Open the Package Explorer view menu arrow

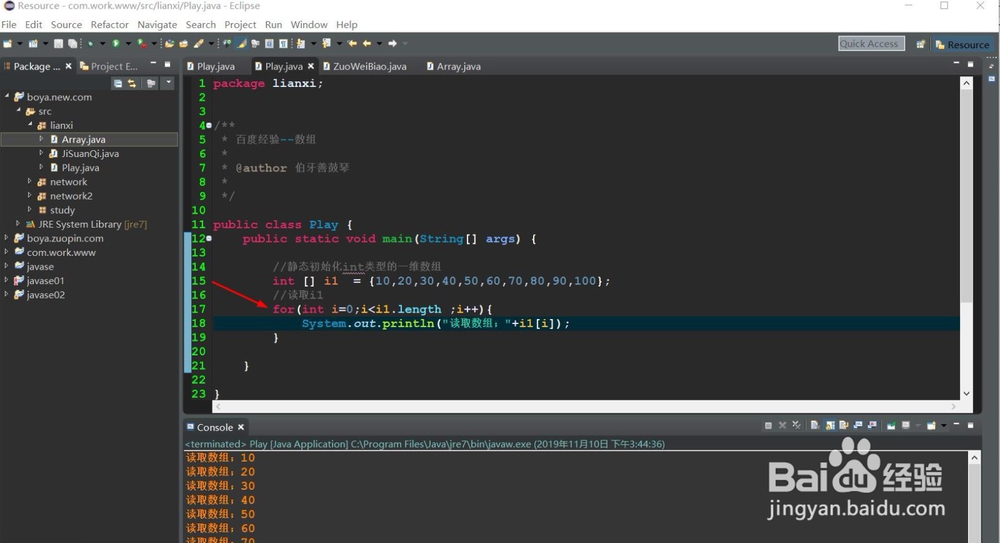168,83
